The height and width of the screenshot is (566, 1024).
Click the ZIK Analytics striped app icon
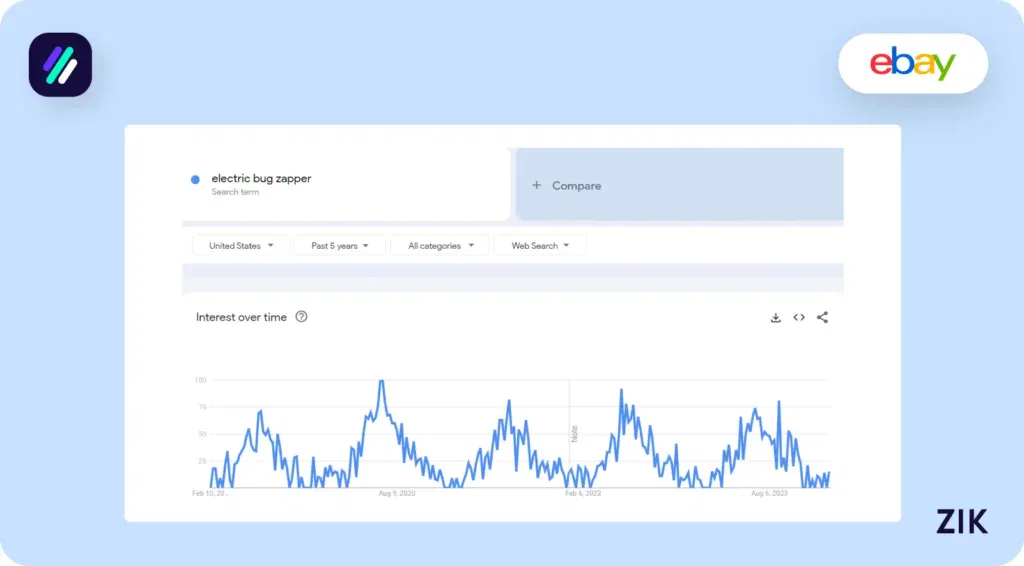click(60, 65)
